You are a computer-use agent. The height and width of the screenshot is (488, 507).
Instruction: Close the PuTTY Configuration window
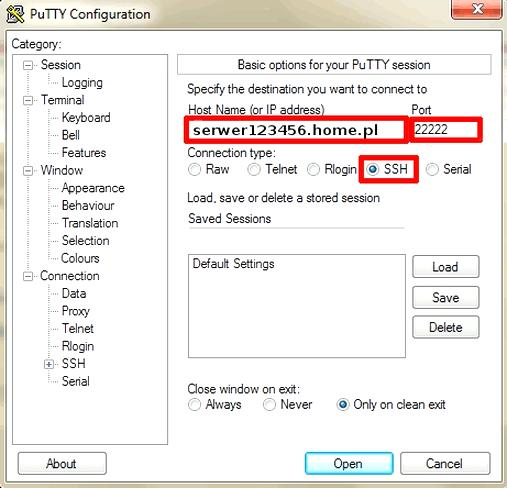coord(477,9)
